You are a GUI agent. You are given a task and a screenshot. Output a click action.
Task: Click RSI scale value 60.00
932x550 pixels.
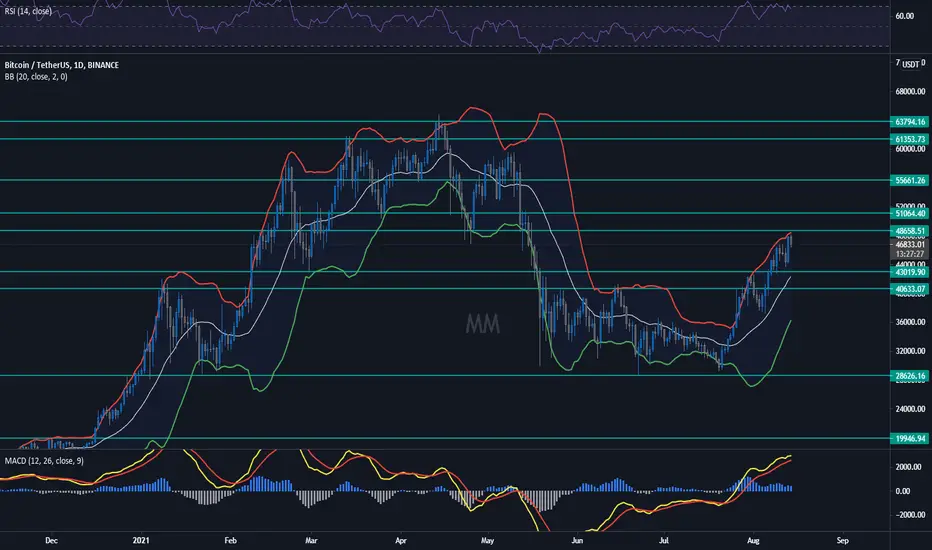tap(905, 16)
